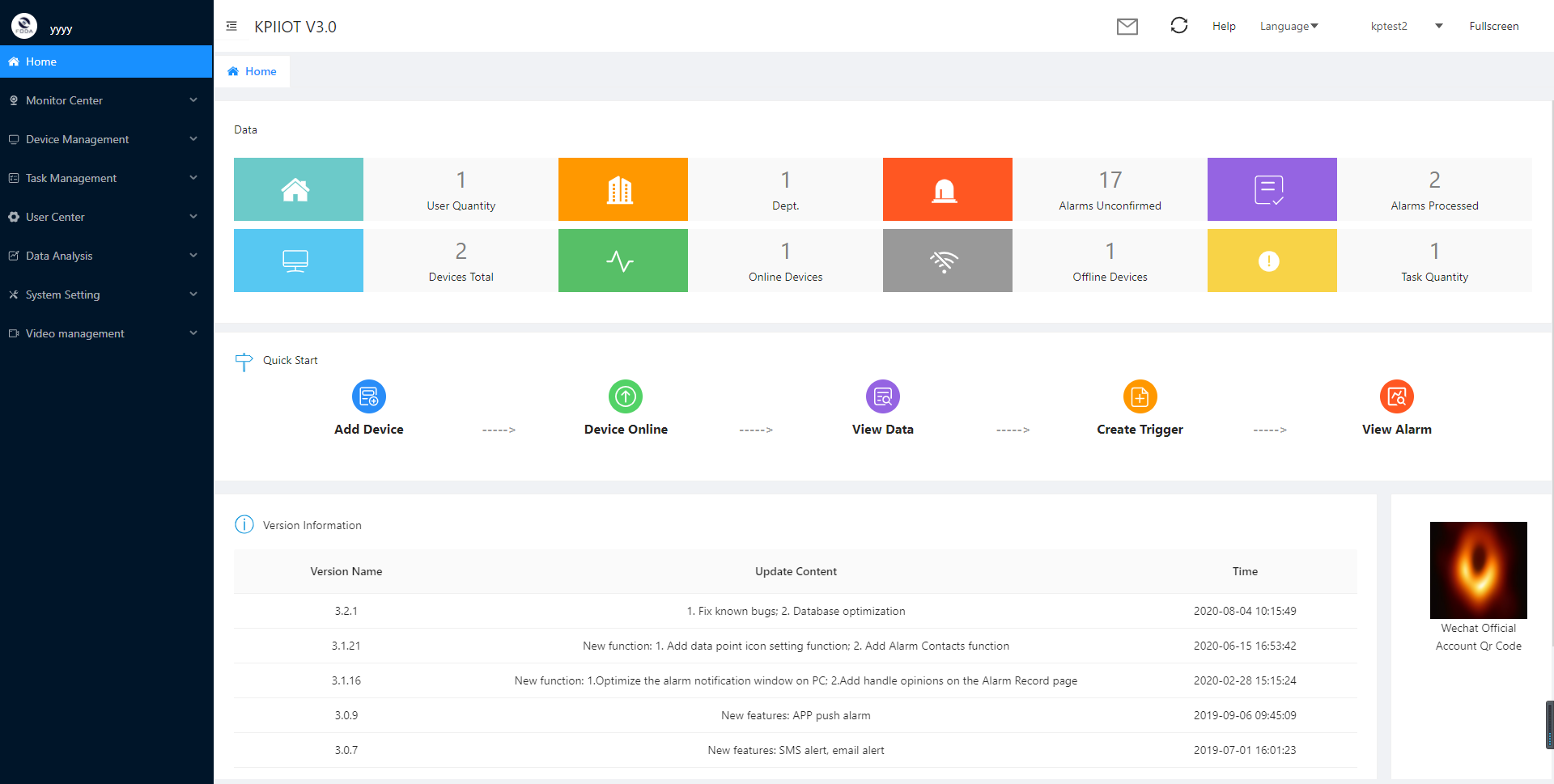The image size is (1554, 784).
Task: Click the refresh icon in header
Action: click(x=1179, y=26)
